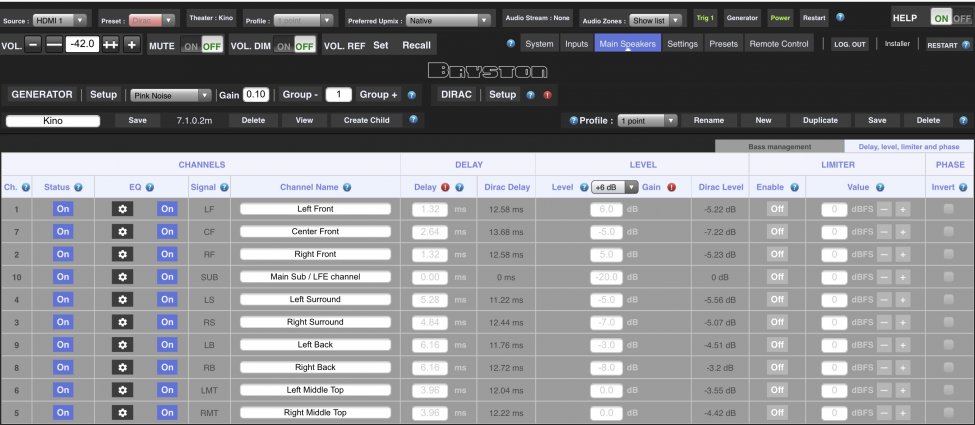Check phase Invert box for Main Sub channel

pos(948,277)
